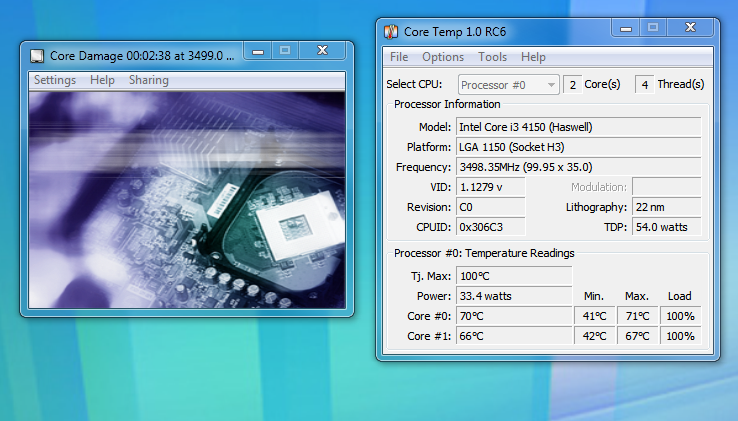This screenshot has width=738, height=421.
Task: Click the Temperature Readings group label
Action: click(484, 253)
